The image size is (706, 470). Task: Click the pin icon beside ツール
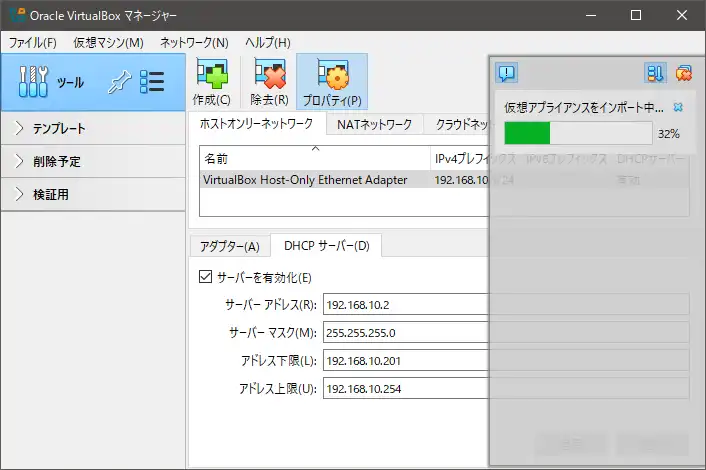click(119, 82)
